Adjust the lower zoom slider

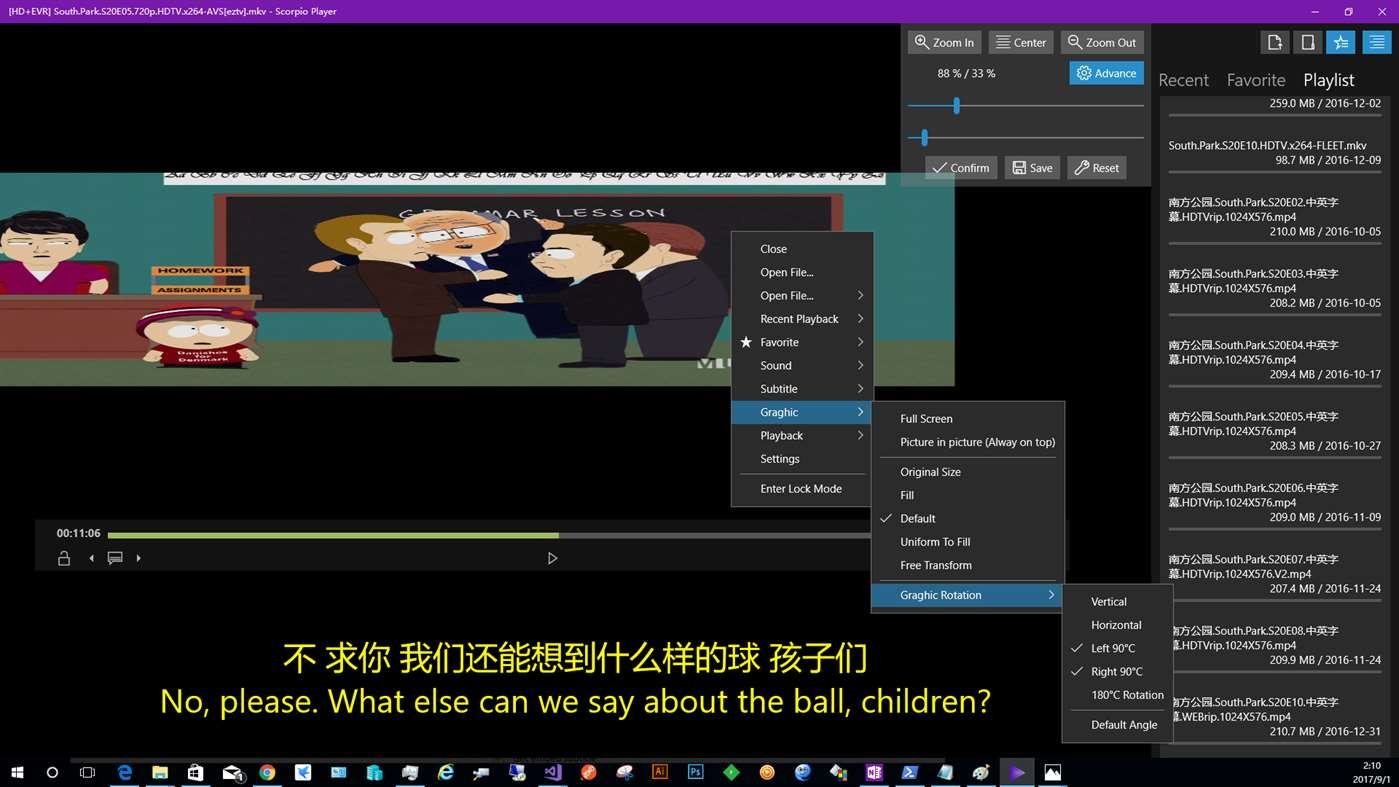[924, 137]
